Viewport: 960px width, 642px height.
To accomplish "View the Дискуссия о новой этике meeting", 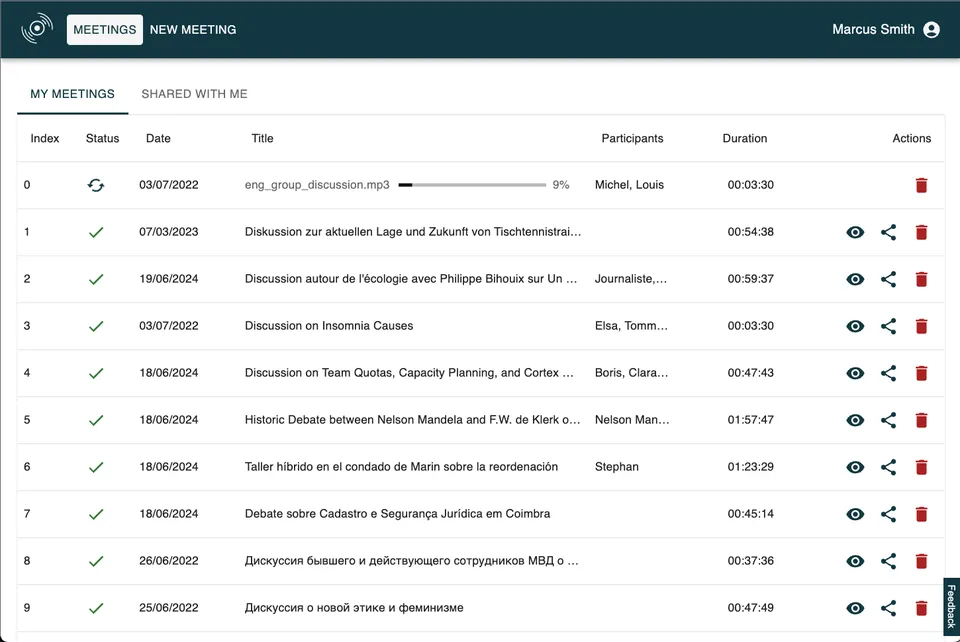I will 855,608.
